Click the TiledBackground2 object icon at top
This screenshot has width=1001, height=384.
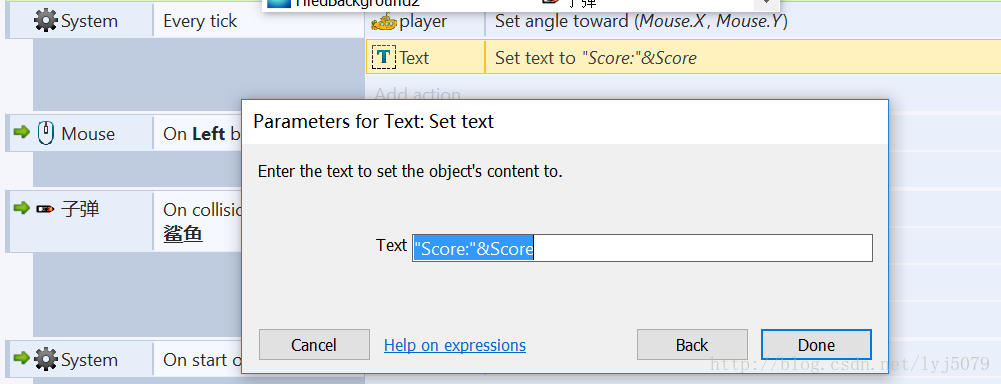click(x=279, y=3)
